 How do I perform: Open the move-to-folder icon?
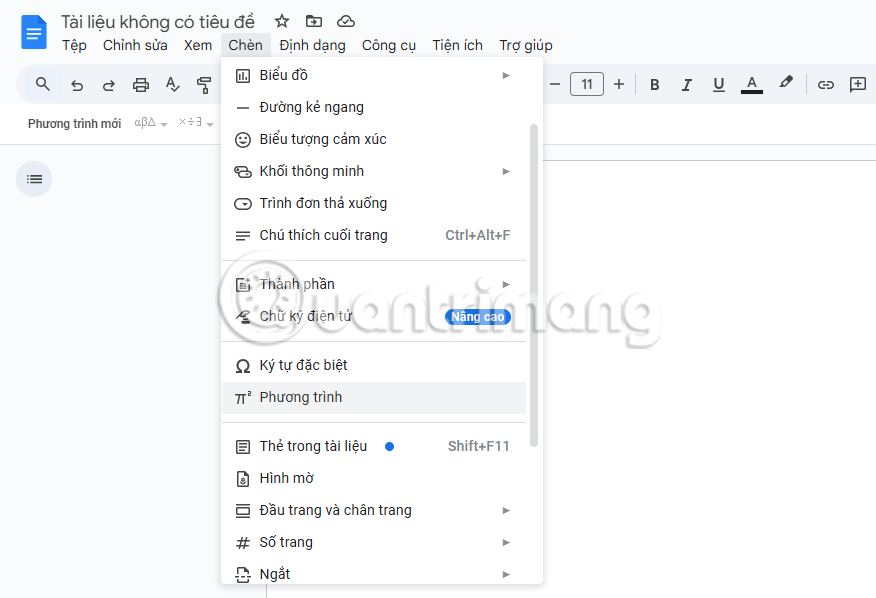pos(314,21)
